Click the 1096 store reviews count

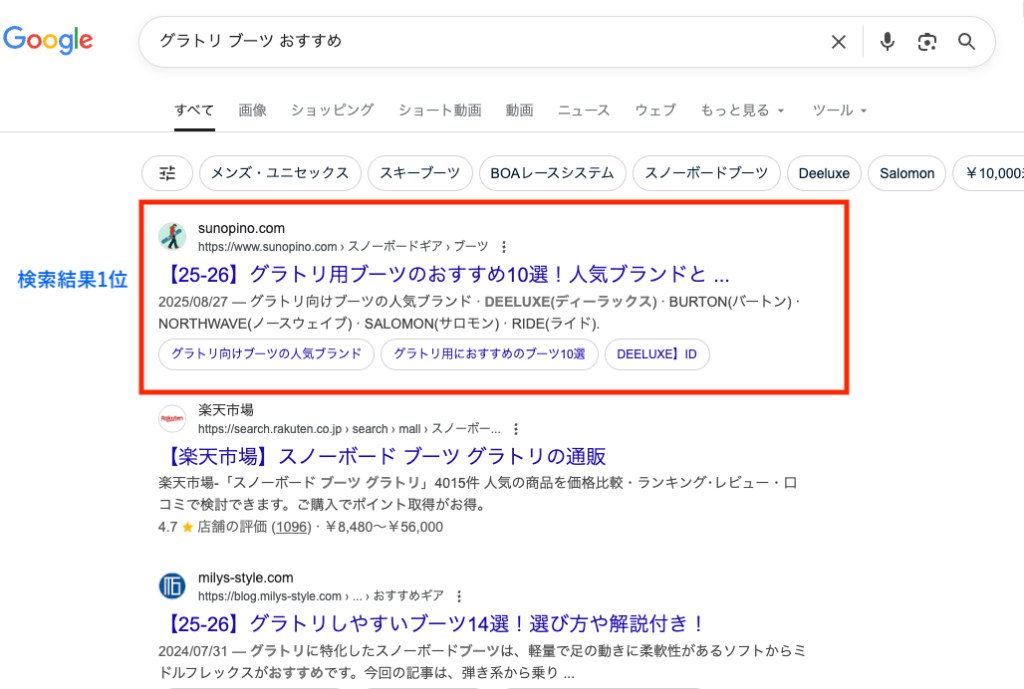coord(291,527)
